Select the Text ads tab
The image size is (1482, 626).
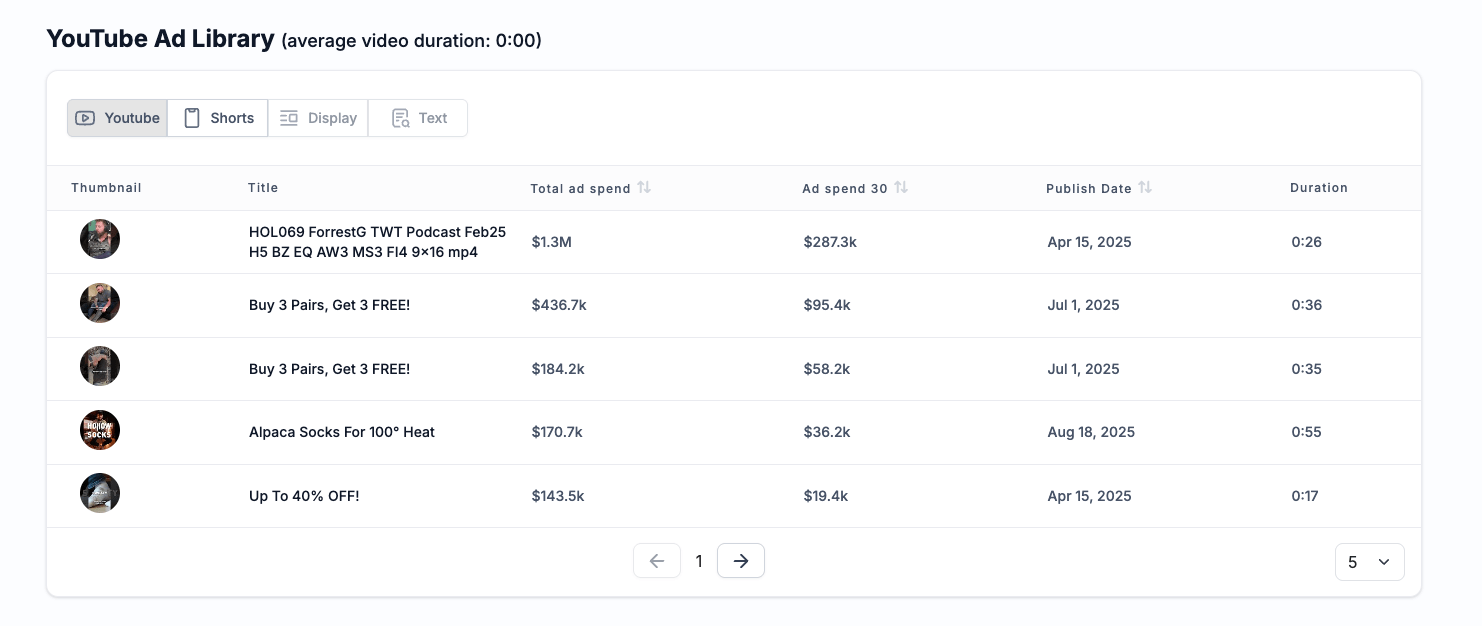pos(418,118)
